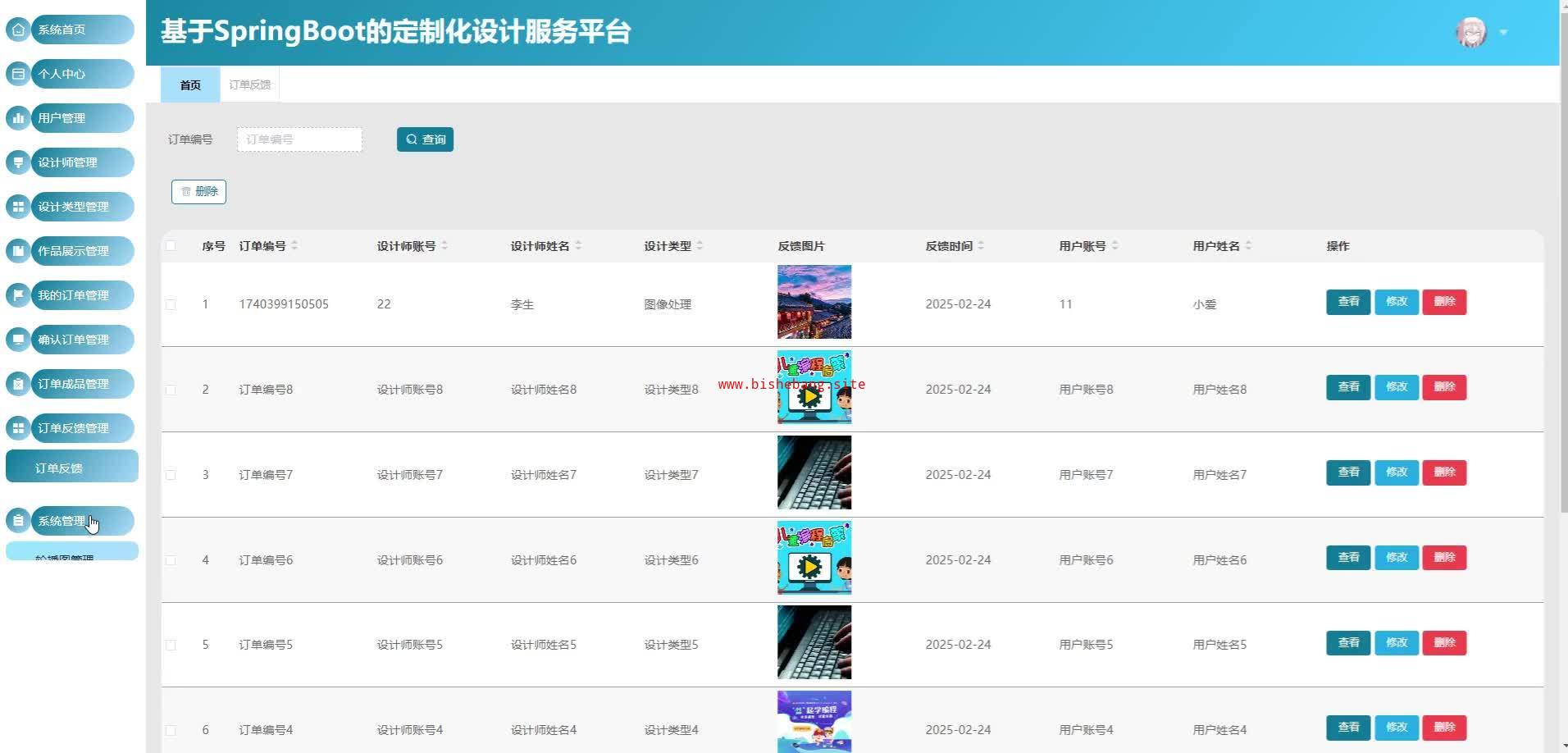Click the 个人中心 sidebar icon
Image resolution: width=1568 pixels, height=753 pixels.
[18, 74]
